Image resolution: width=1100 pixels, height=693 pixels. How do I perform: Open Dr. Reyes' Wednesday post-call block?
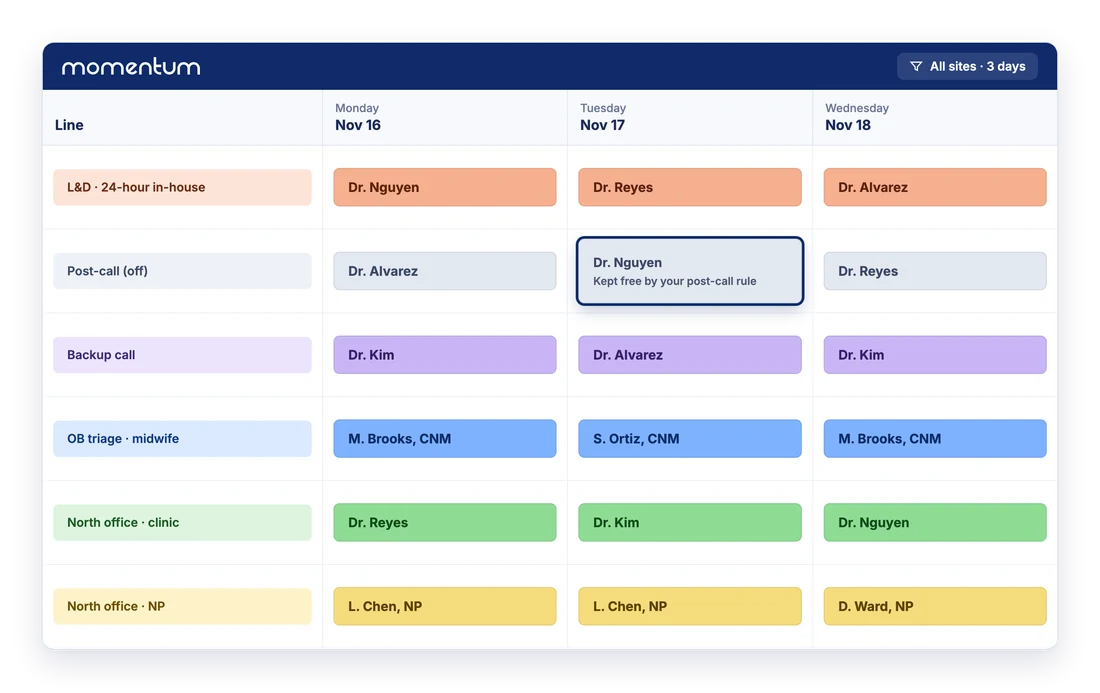[x=934, y=271]
